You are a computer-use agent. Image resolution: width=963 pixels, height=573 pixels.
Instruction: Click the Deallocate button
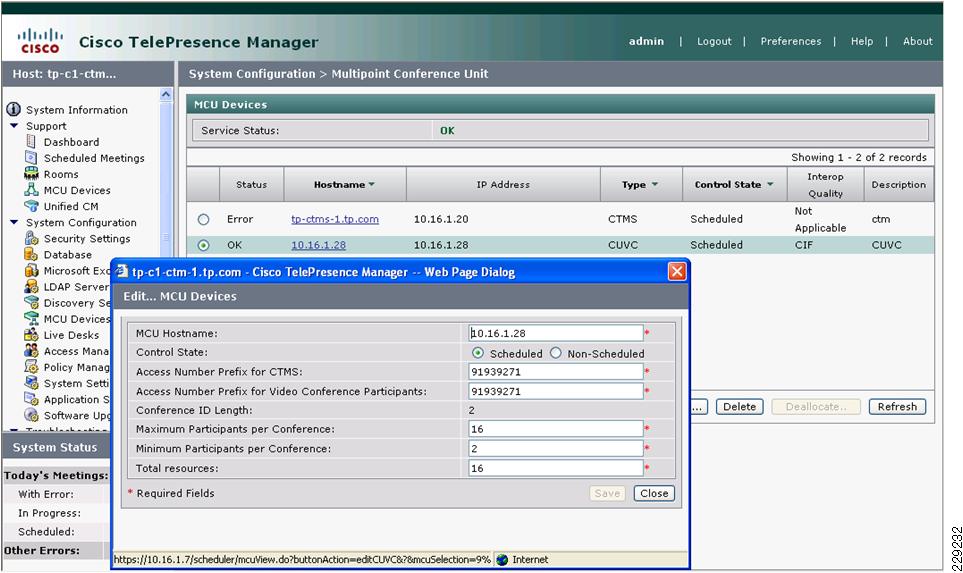816,407
